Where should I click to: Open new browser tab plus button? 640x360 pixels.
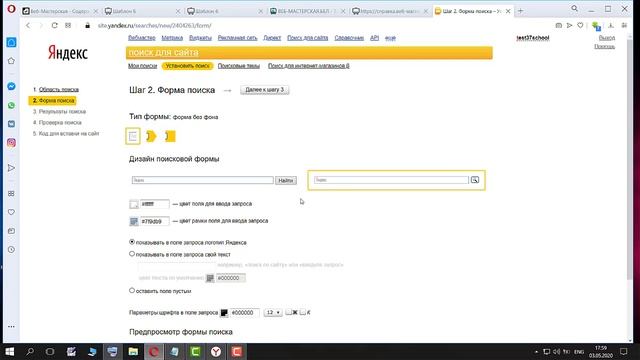520,11
